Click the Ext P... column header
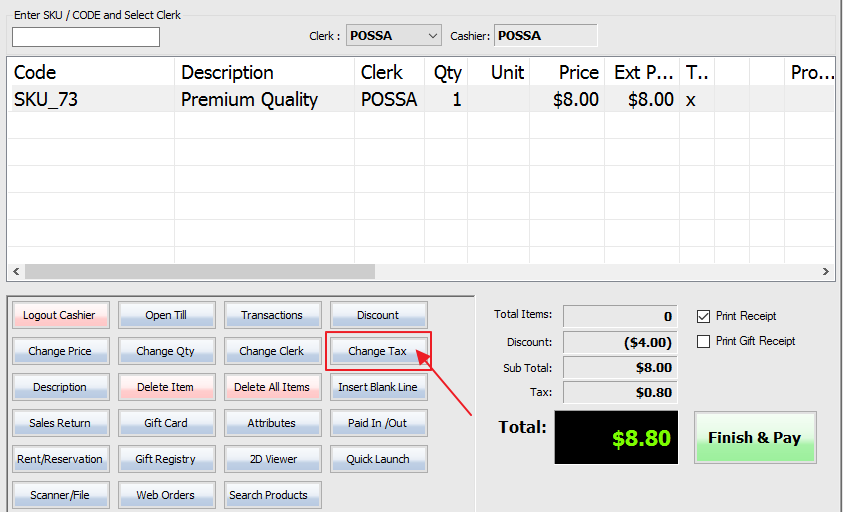The image size is (843, 512). coord(642,72)
